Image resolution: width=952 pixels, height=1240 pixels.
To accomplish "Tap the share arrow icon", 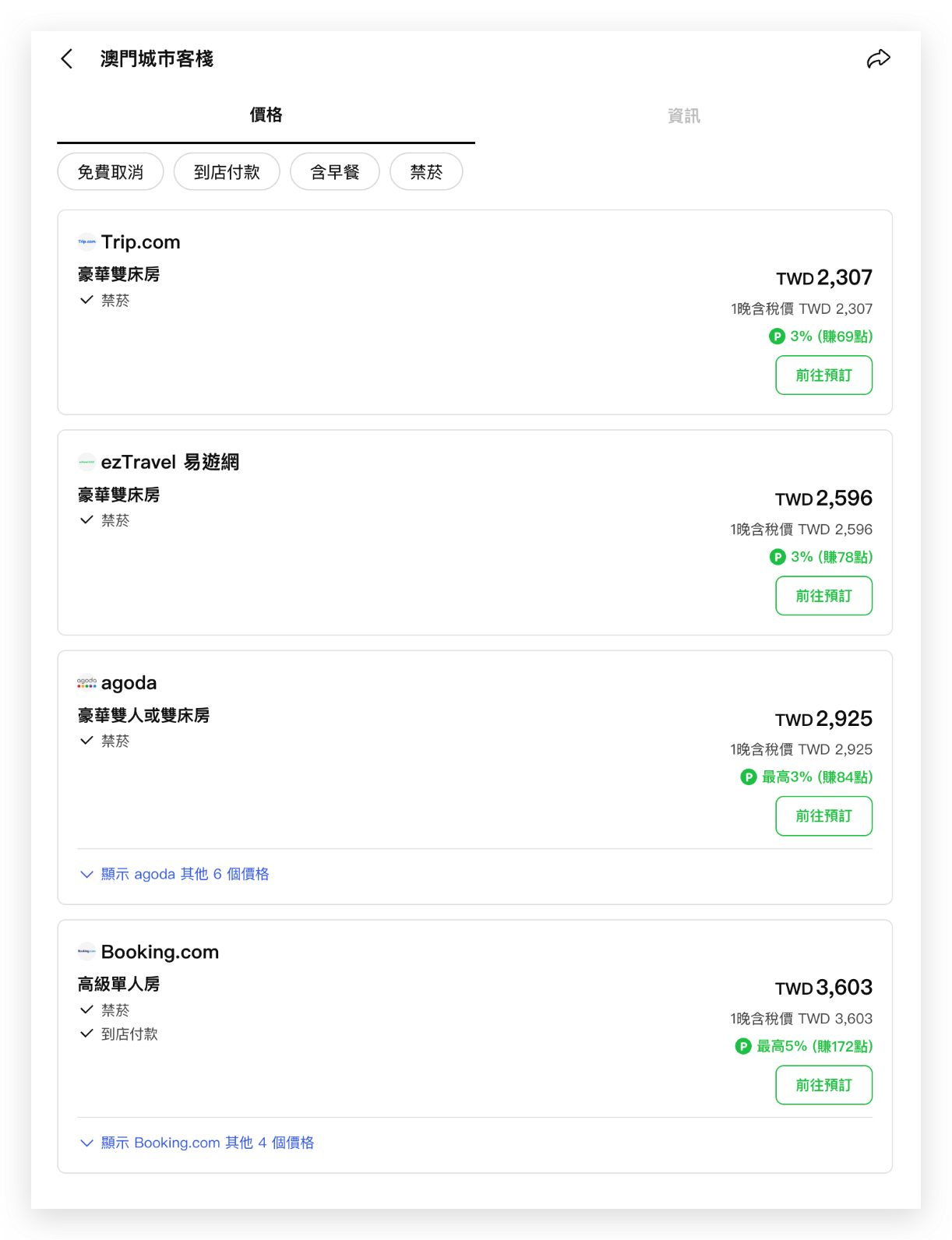I will click(x=878, y=59).
